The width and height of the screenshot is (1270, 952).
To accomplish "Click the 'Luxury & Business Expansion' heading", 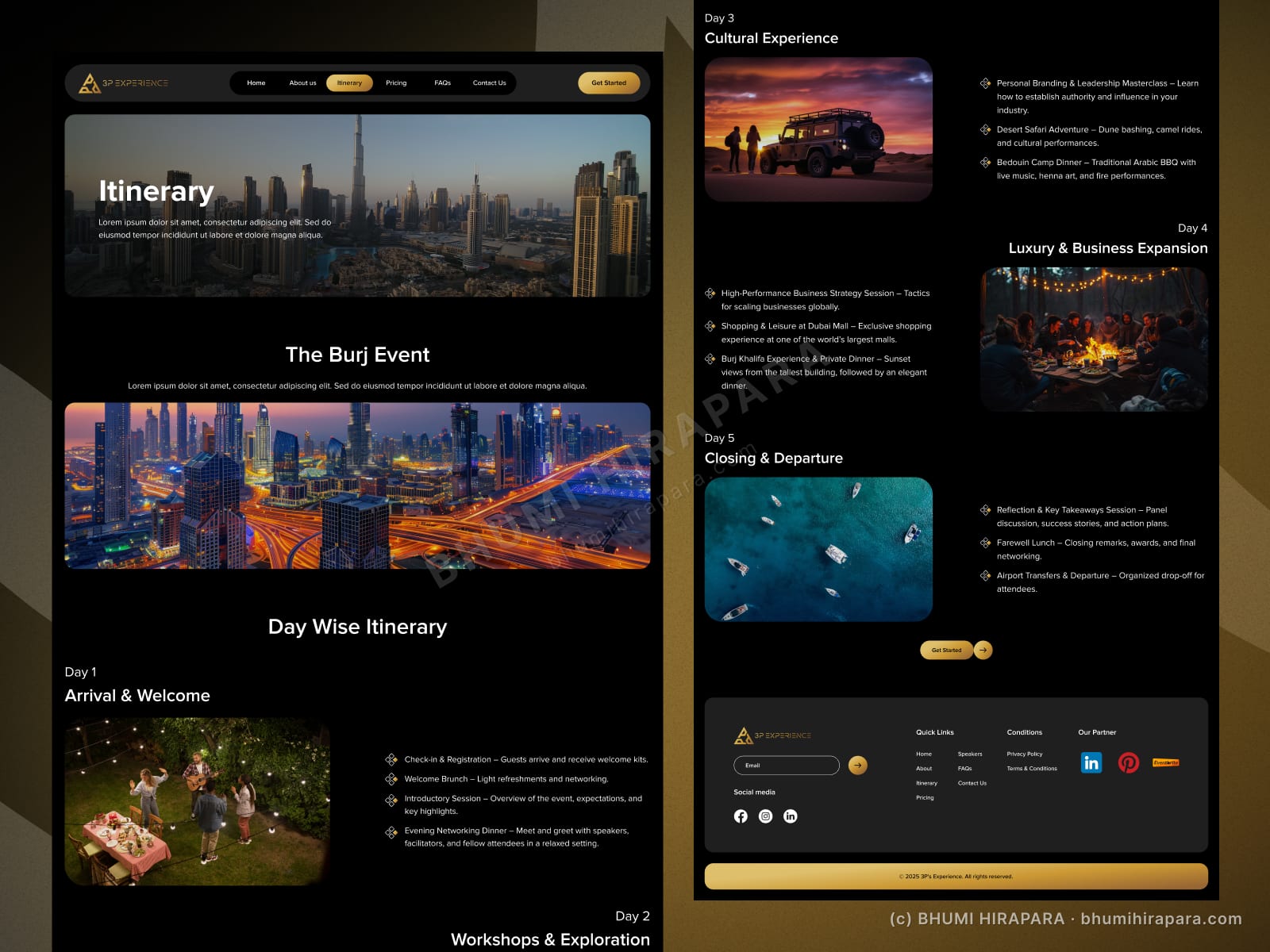I will (x=1108, y=248).
